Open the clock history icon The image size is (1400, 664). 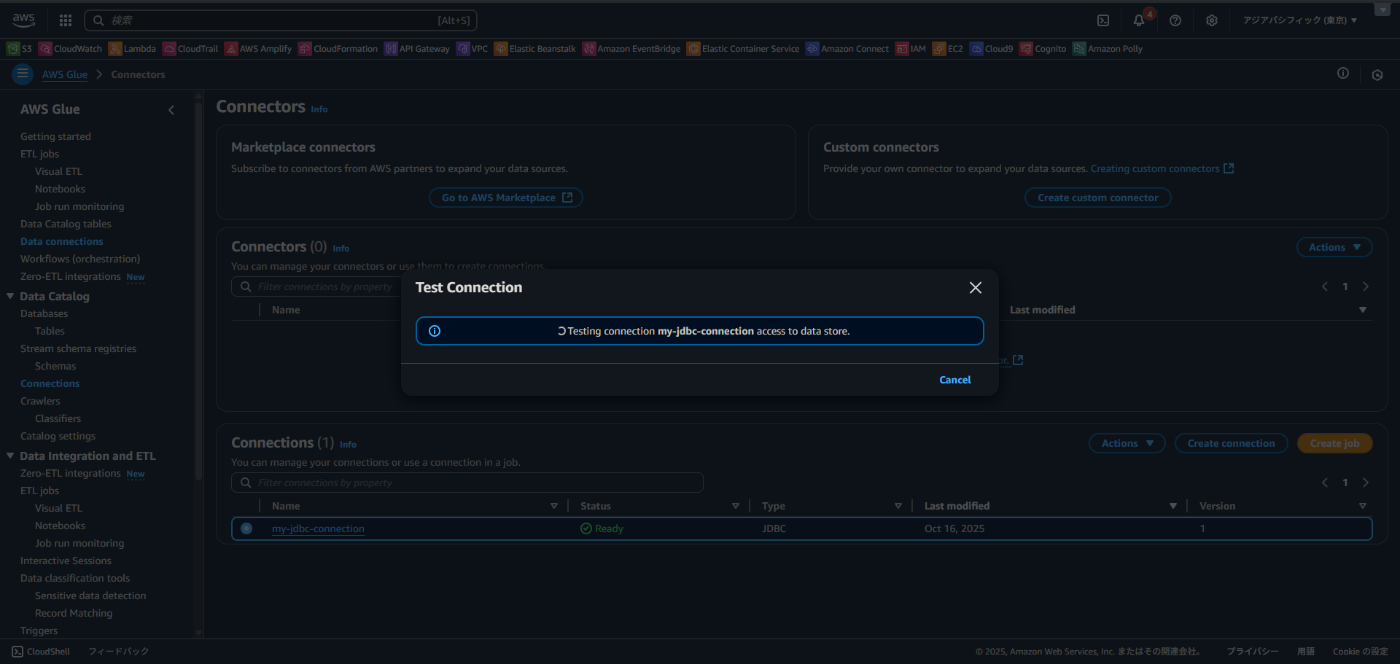click(x=1377, y=75)
